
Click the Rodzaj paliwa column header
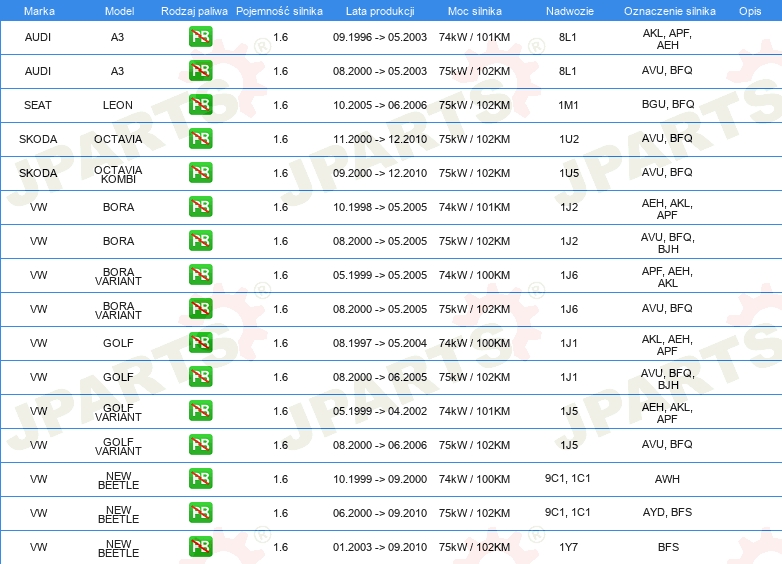click(x=194, y=11)
